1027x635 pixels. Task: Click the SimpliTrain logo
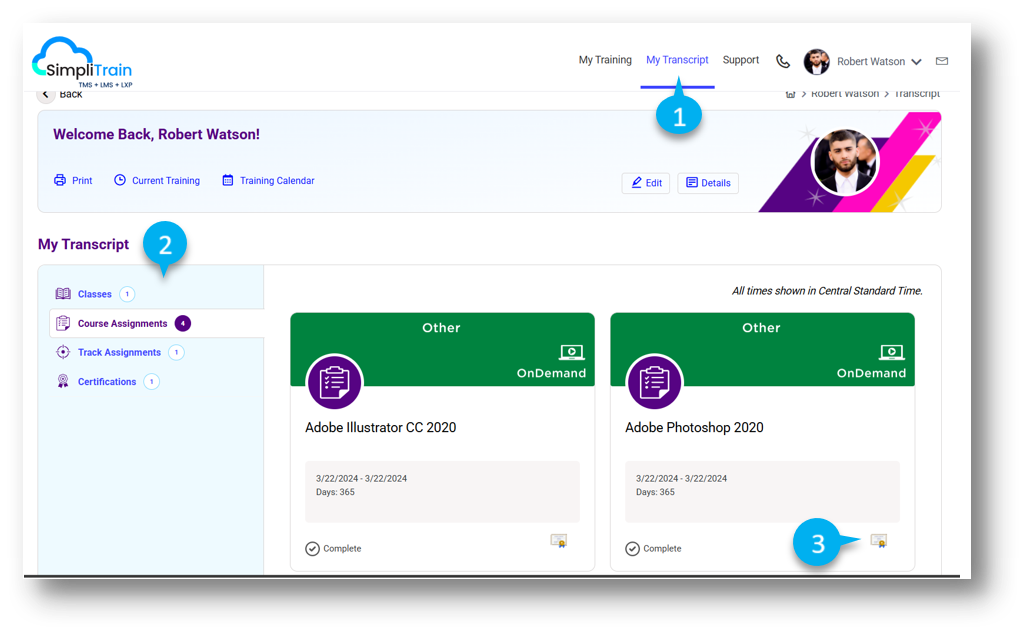pos(82,61)
